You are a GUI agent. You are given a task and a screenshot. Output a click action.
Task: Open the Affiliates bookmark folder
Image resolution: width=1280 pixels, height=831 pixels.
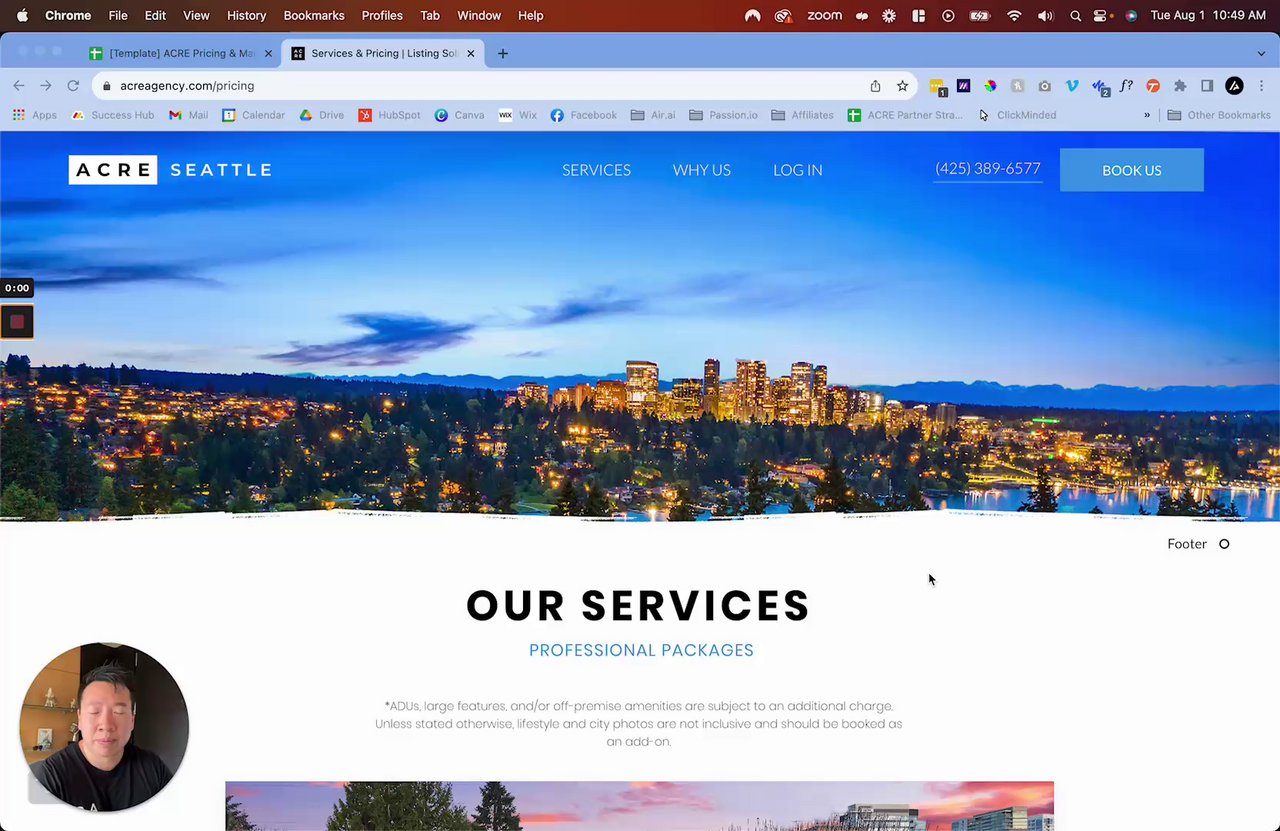click(802, 115)
